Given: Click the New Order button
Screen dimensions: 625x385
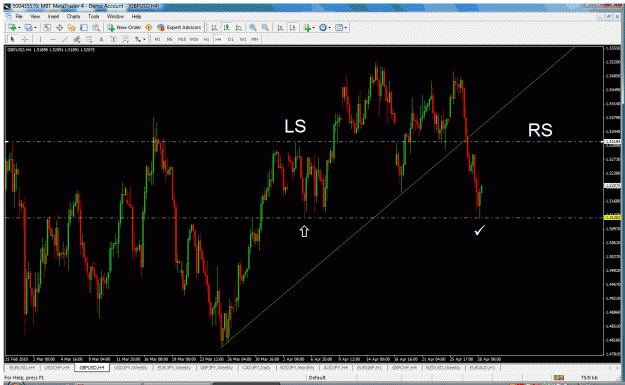Looking at the screenshot, I should pos(124,27).
